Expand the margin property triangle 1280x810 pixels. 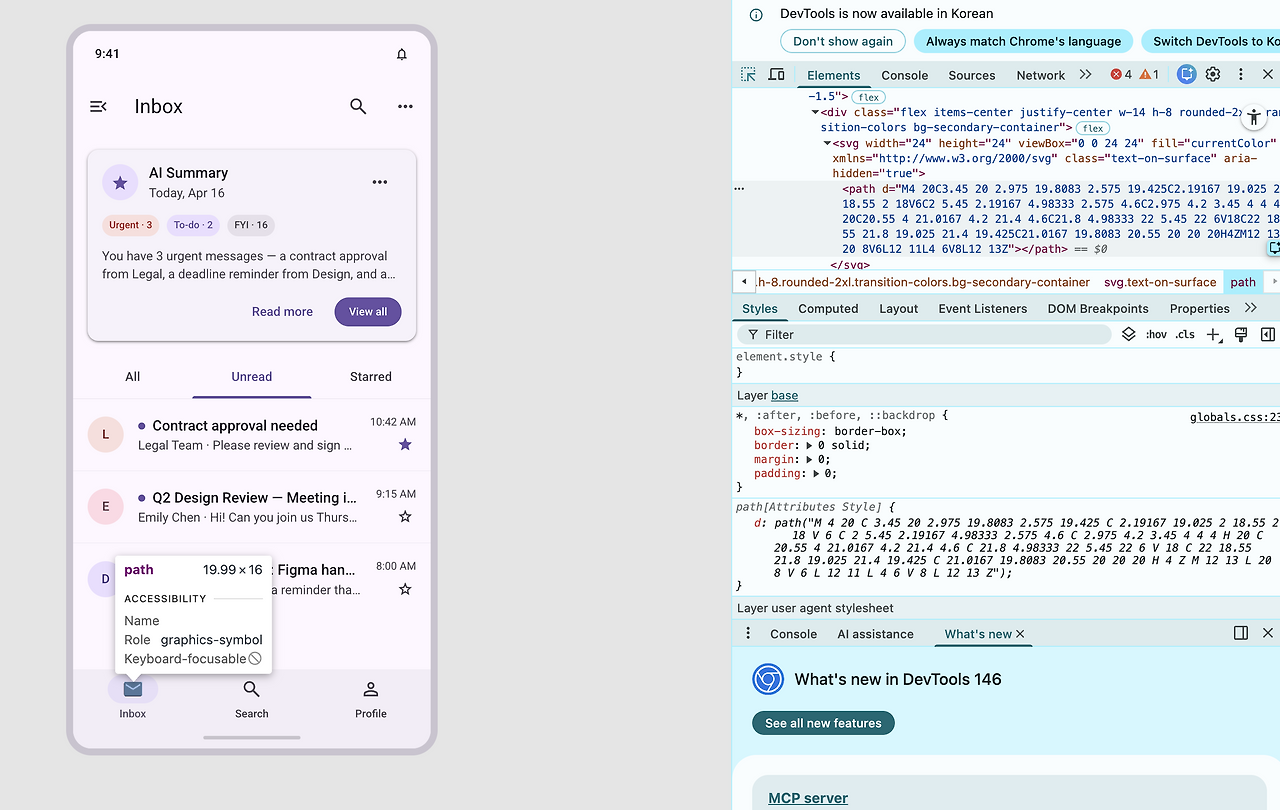pos(808,460)
